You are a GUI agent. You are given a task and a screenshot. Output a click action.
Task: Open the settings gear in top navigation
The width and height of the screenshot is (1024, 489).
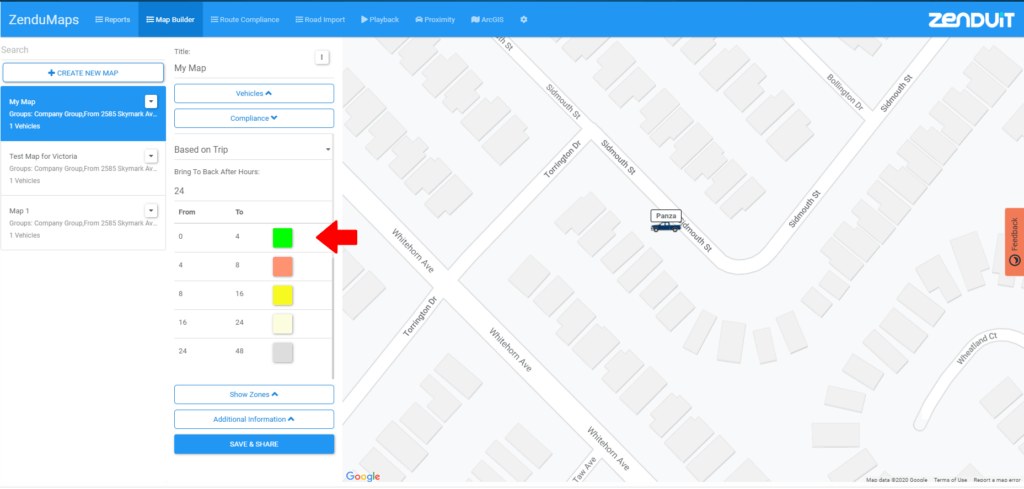[x=524, y=20]
